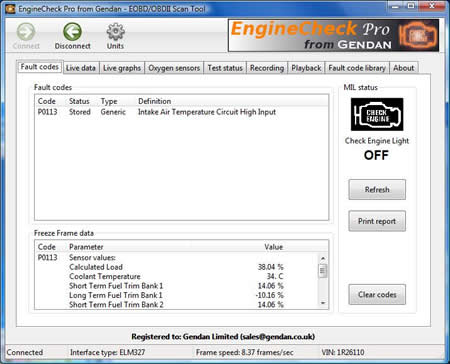Image resolution: width=450 pixels, height=364 pixels.
Task: Click the -10.16 % fuel trim value
Action: (x=269, y=295)
